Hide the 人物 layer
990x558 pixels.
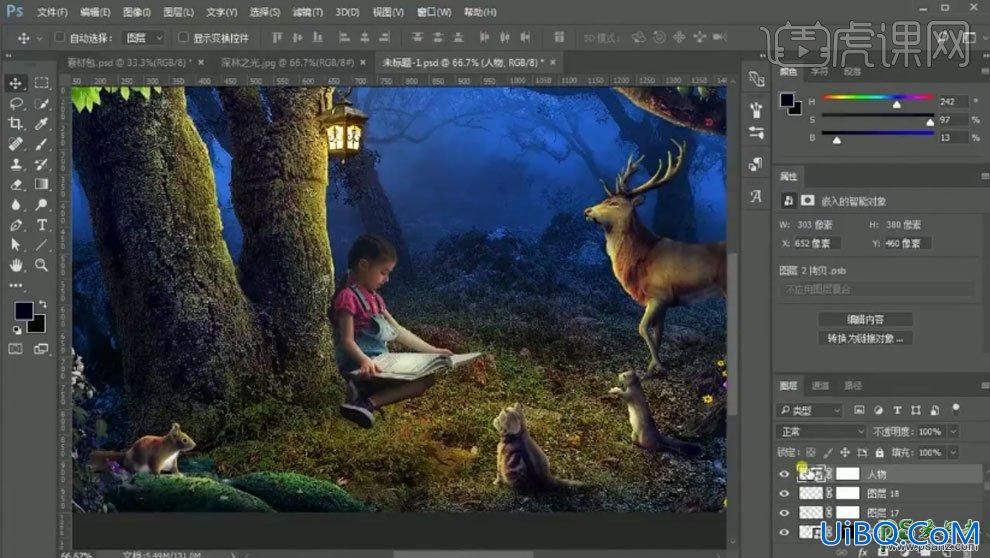coord(784,474)
